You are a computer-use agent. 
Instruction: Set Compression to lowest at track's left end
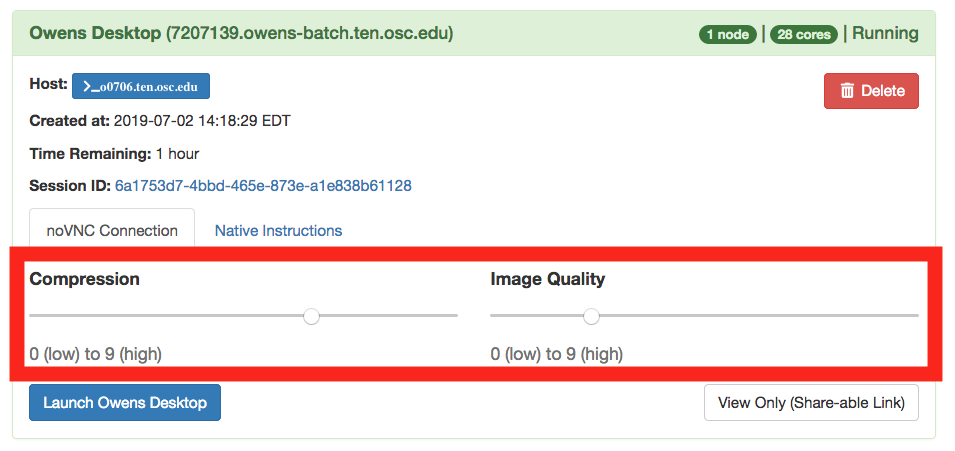tap(32, 316)
